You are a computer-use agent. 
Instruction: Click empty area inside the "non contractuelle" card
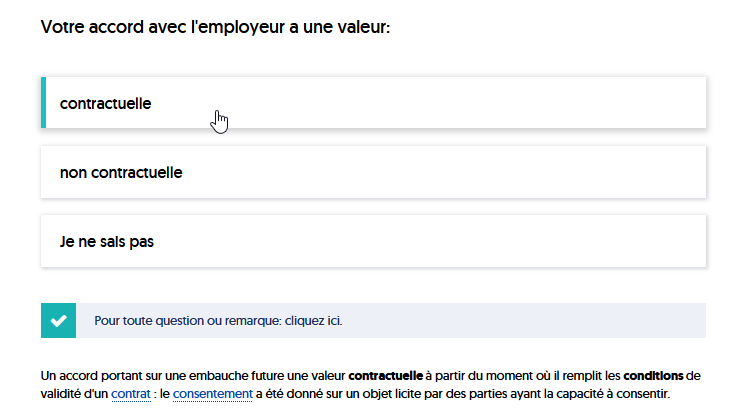[x=444, y=172]
